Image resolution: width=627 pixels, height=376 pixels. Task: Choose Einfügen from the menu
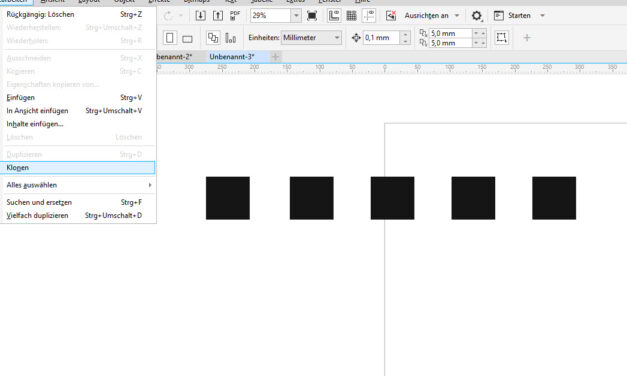point(78,98)
